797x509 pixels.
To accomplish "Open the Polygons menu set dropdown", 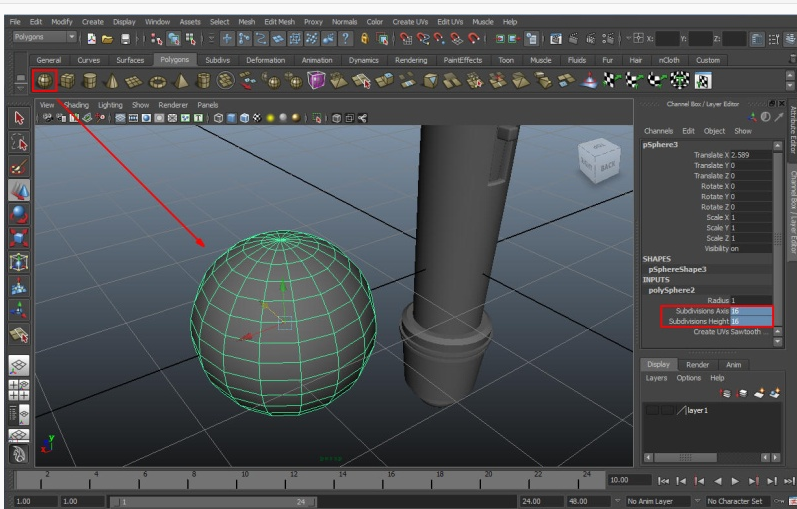I will [44, 37].
